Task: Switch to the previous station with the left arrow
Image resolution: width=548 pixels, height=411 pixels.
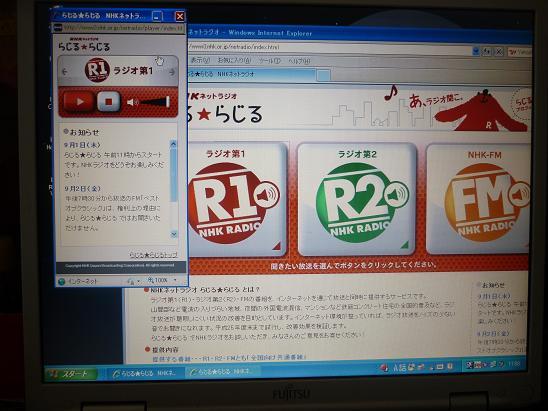Action: [x=65, y=72]
